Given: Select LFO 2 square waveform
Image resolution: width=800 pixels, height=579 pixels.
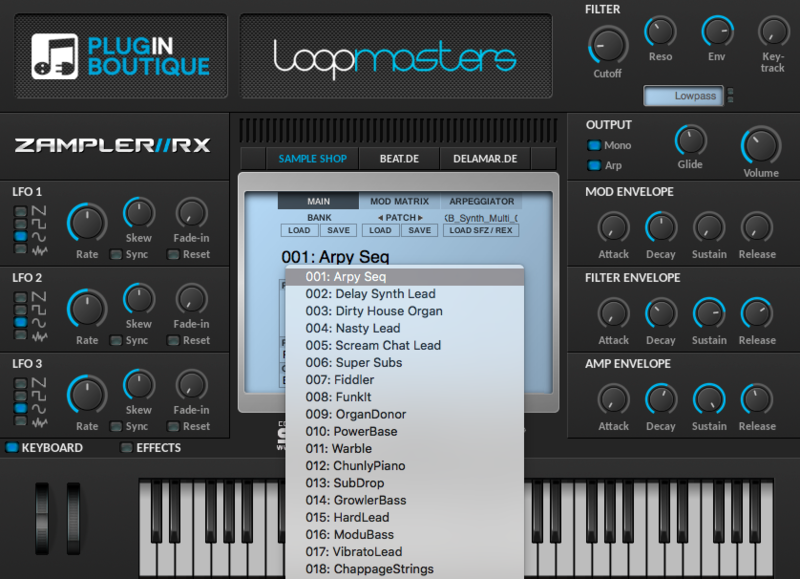Looking at the screenshot, I should (x=20, y=310).
